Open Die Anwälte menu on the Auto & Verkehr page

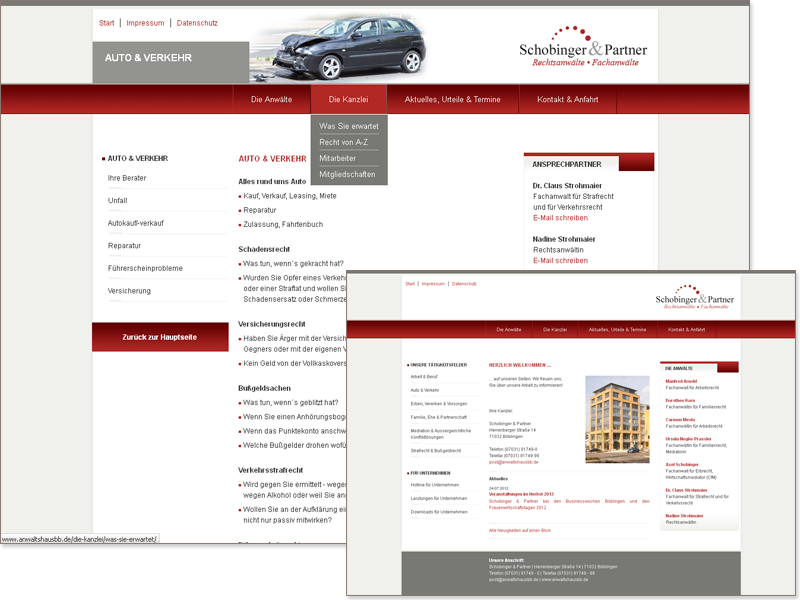pos(271,99)
